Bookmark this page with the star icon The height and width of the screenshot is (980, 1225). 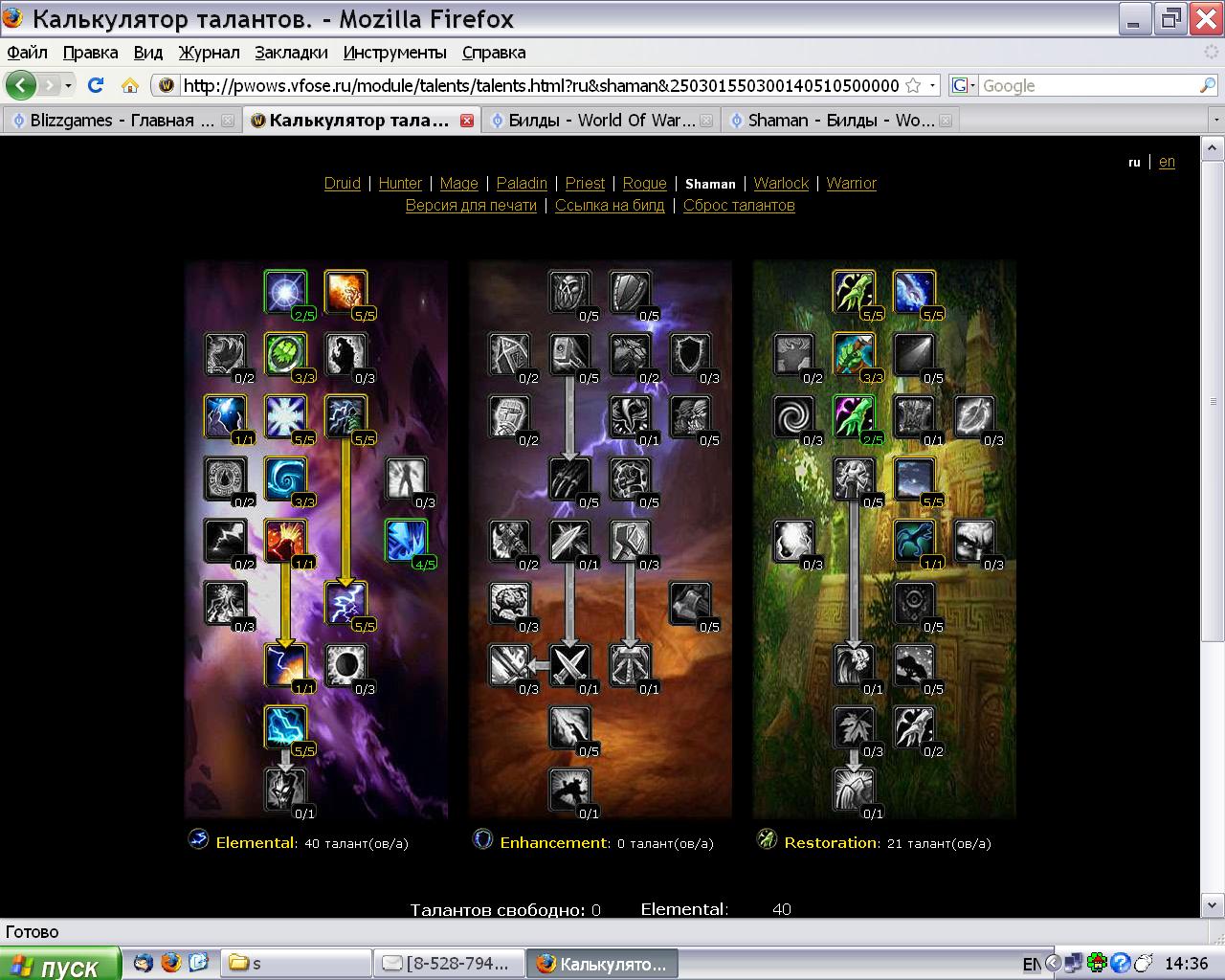click(x=913, y=85)
